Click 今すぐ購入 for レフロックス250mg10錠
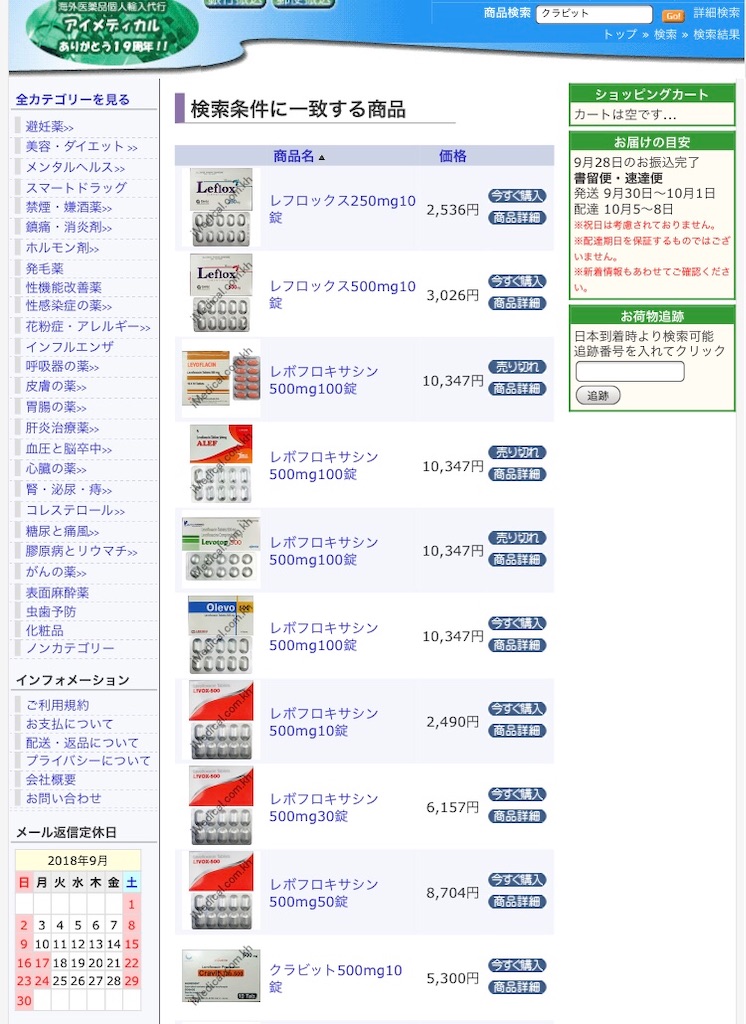The height and width of the screenshot is (1024, 746). pyautogui.click(x=517, y=196)
